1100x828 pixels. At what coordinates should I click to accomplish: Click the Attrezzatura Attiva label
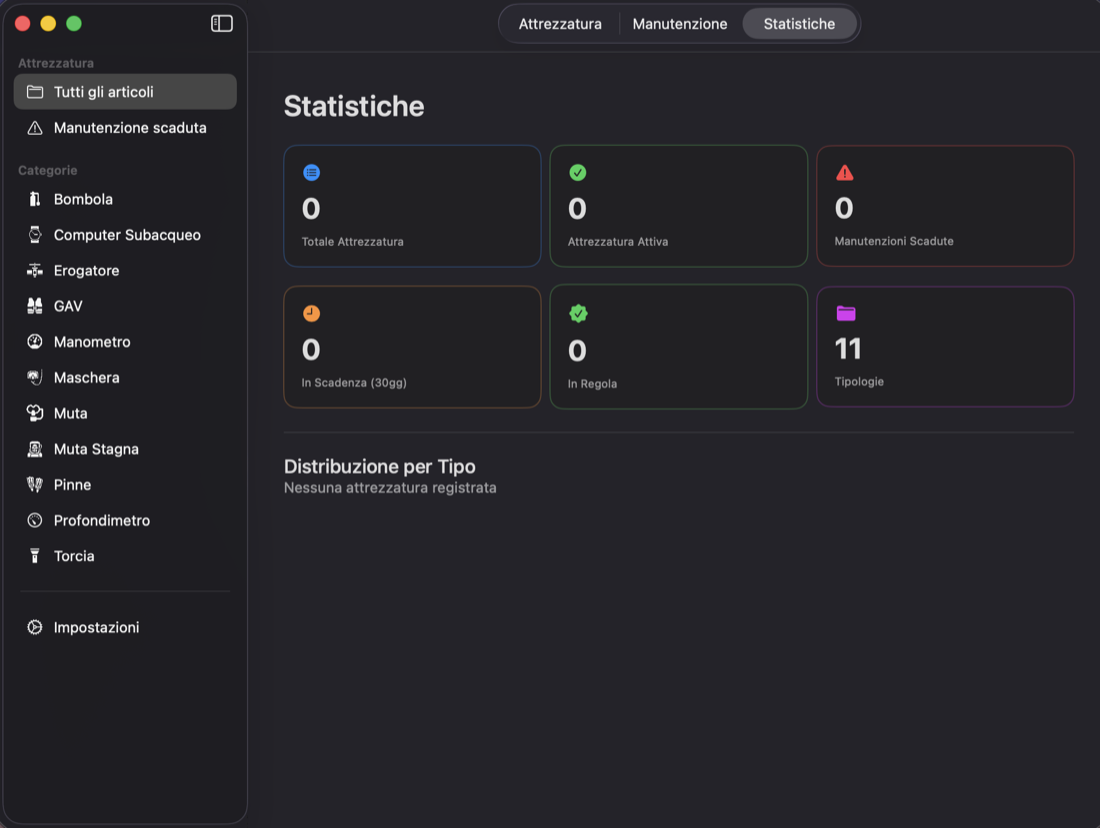click(x=617, y=241)
